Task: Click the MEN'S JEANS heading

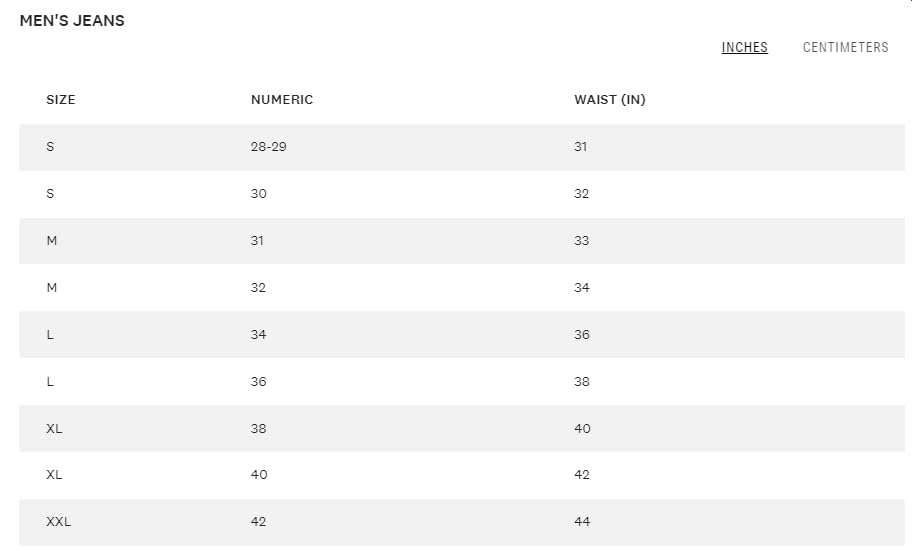Action: (x=72, y=20)
